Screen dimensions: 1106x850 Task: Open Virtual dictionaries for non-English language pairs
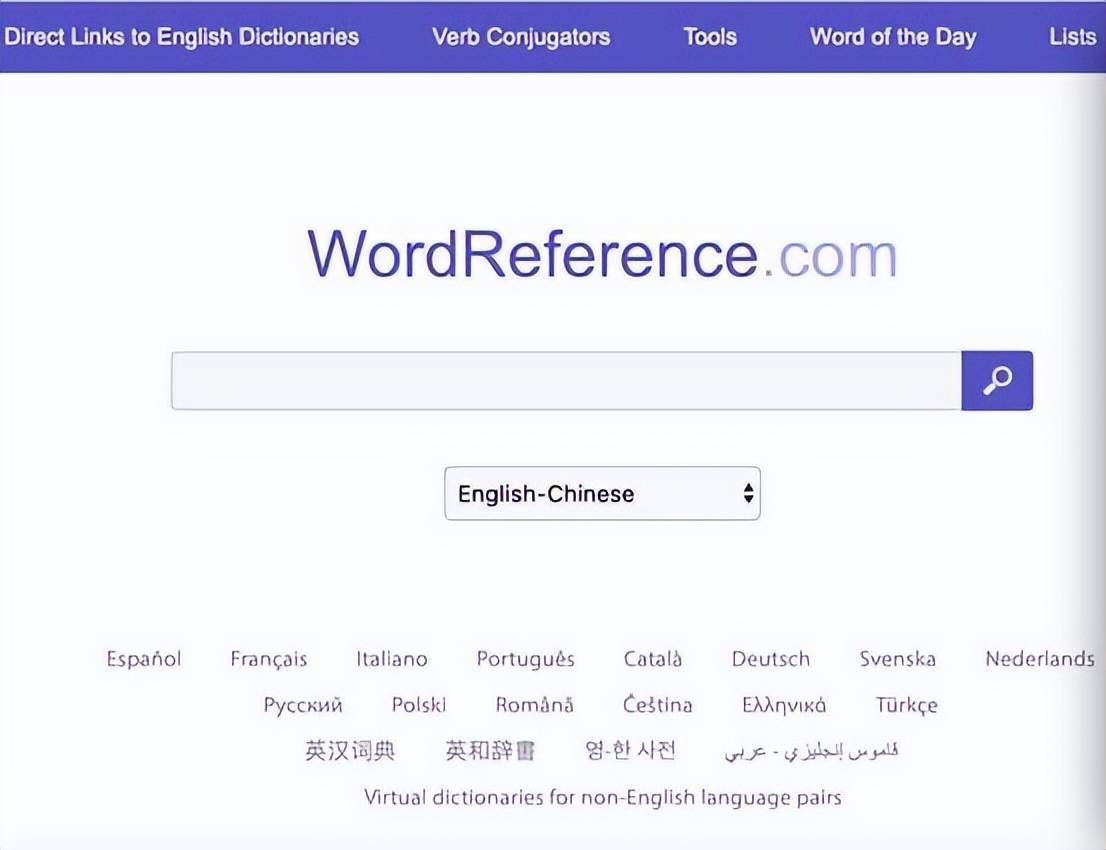602,797
